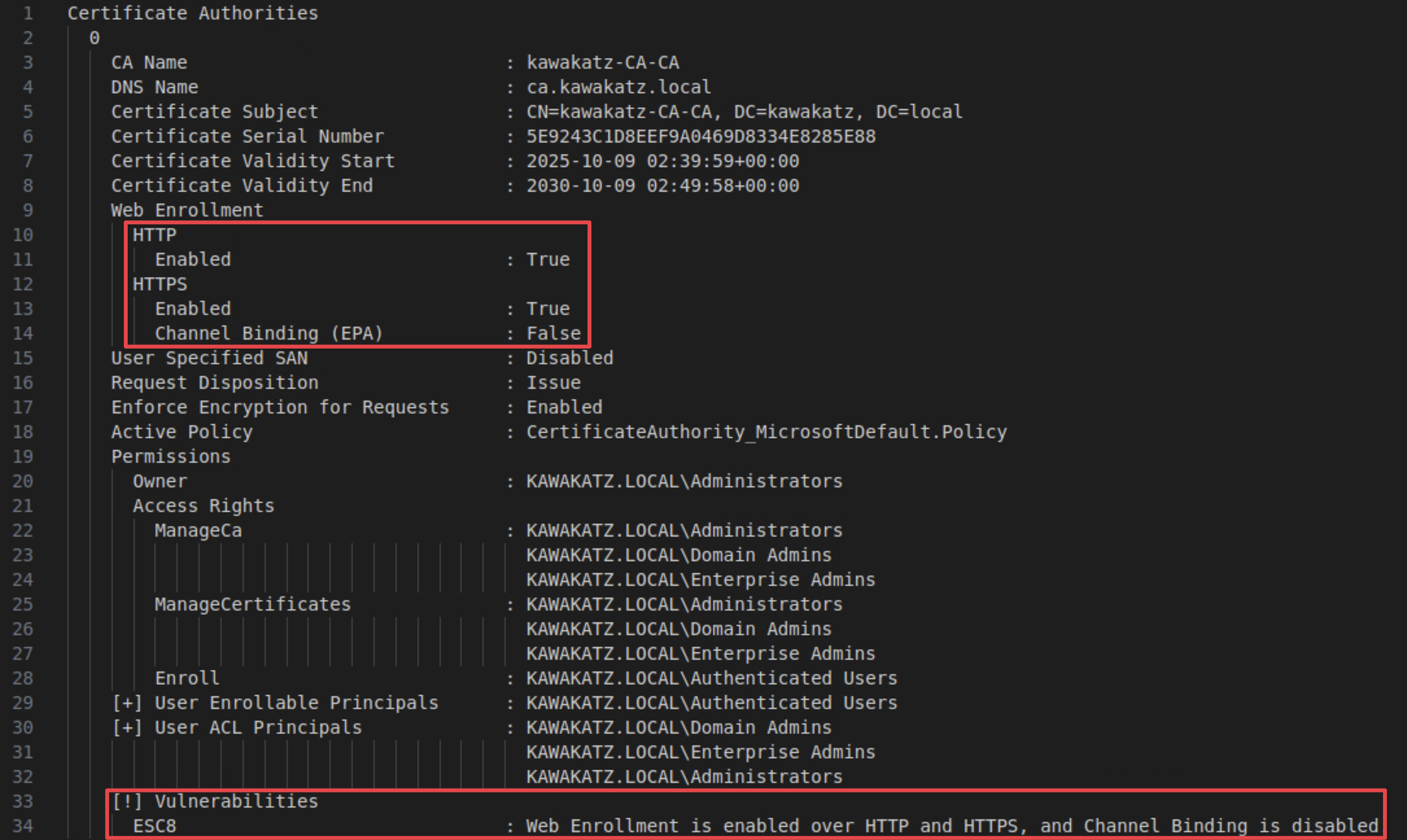Click the Web Enrollment heading line
Screen dimensions: 1407x840
pos(187,210)
